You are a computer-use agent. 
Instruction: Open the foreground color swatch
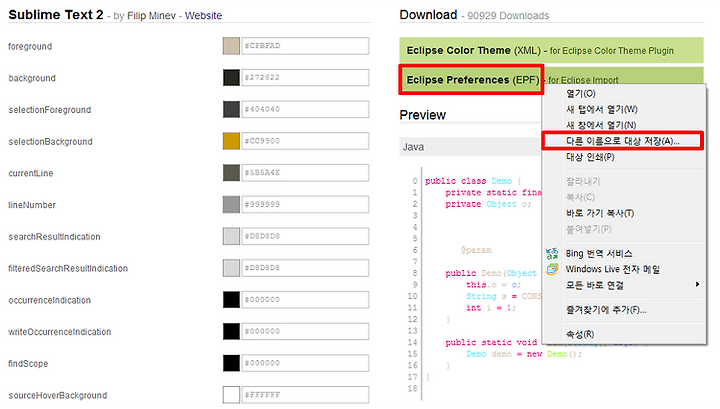coord(231,46)
